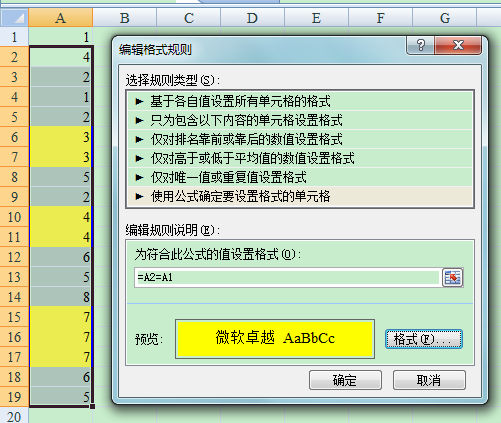Select column E header

tap(316, 17)
